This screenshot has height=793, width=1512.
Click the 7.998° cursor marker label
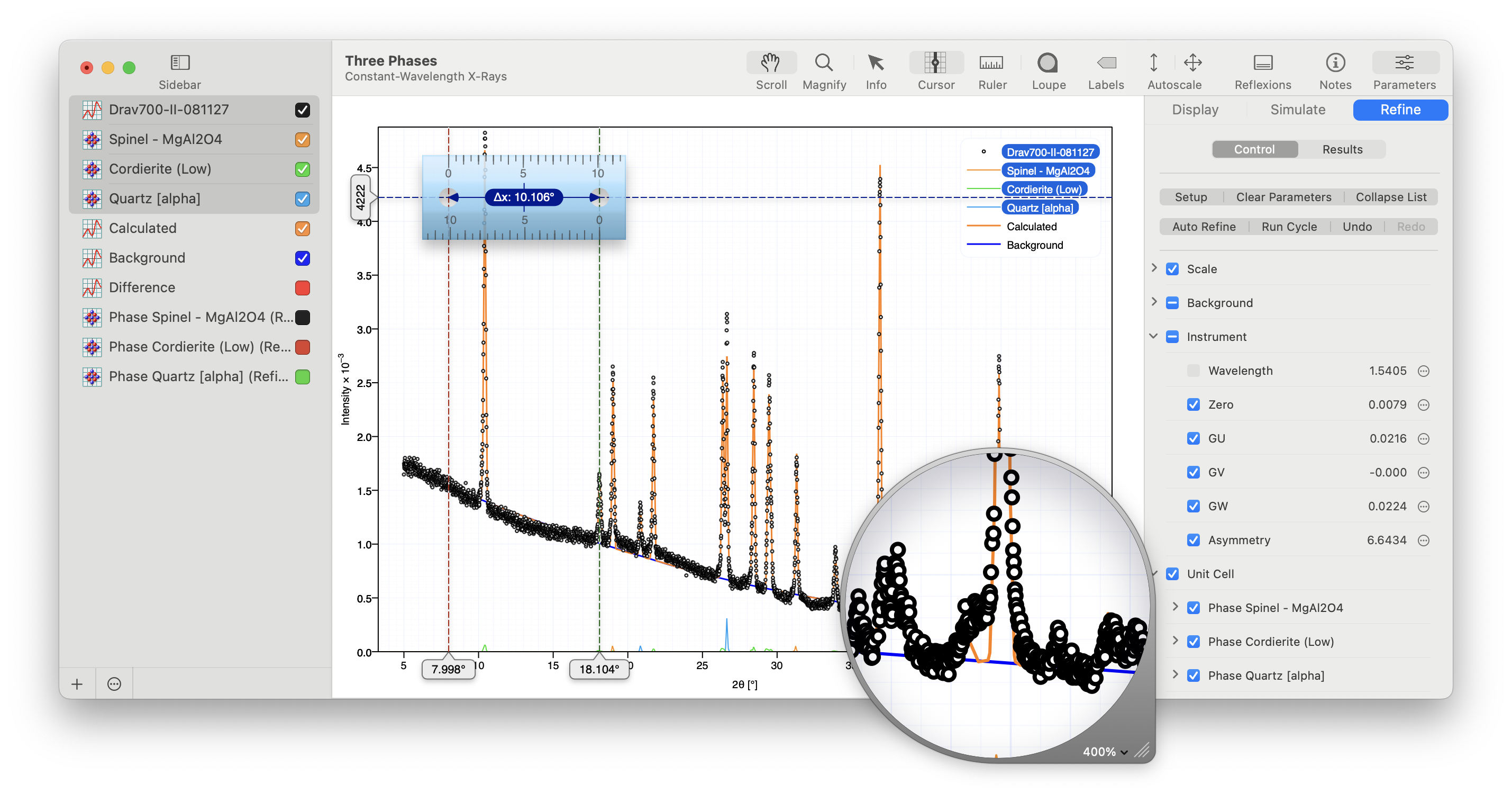pos(448,669)
